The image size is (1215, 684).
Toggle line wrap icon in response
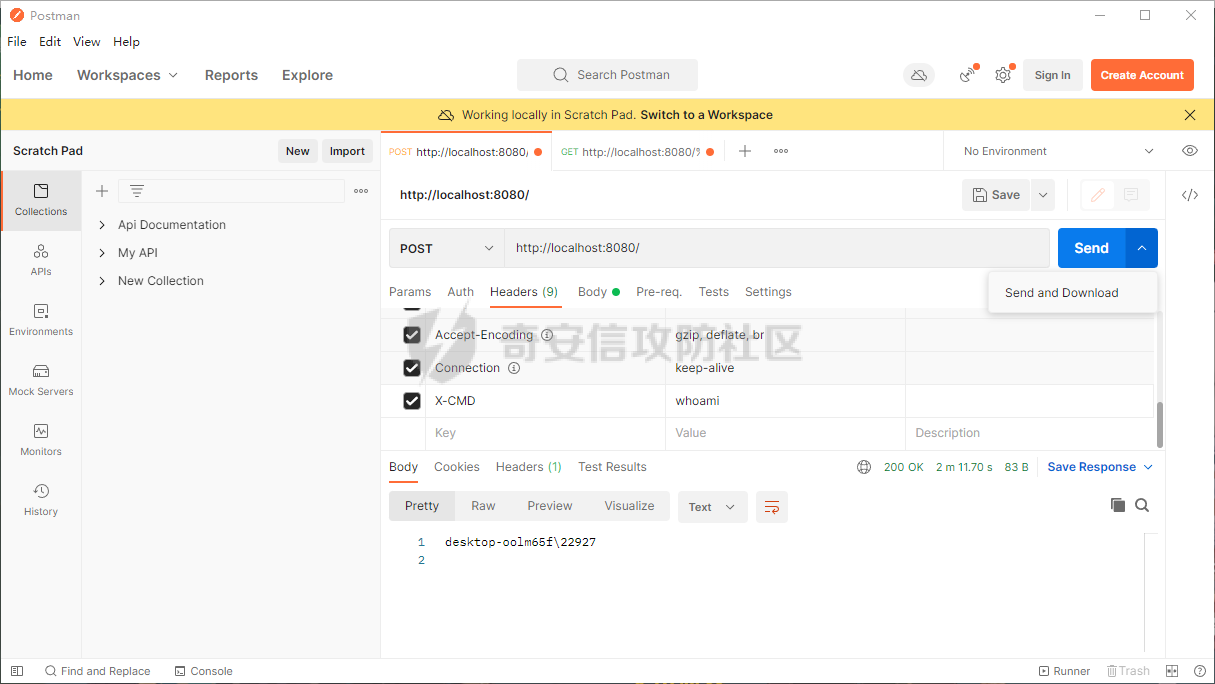pos(772,507)
